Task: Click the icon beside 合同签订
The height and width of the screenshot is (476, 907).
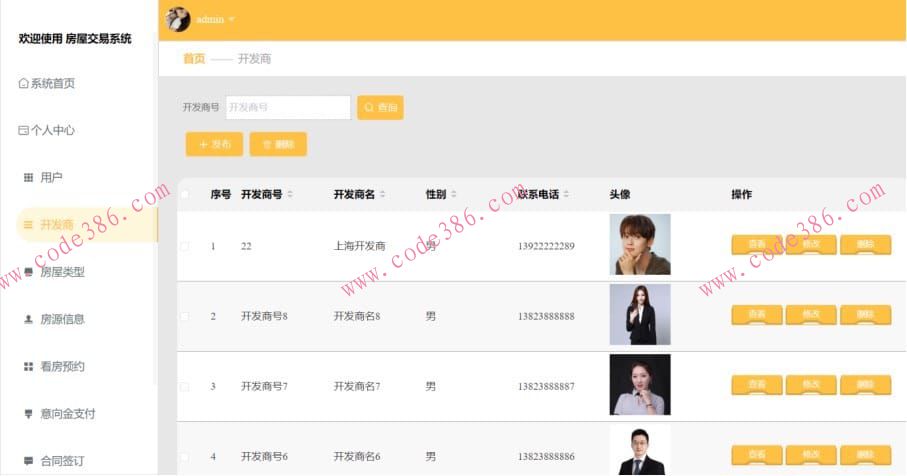Action: click(x=28, y=461)
